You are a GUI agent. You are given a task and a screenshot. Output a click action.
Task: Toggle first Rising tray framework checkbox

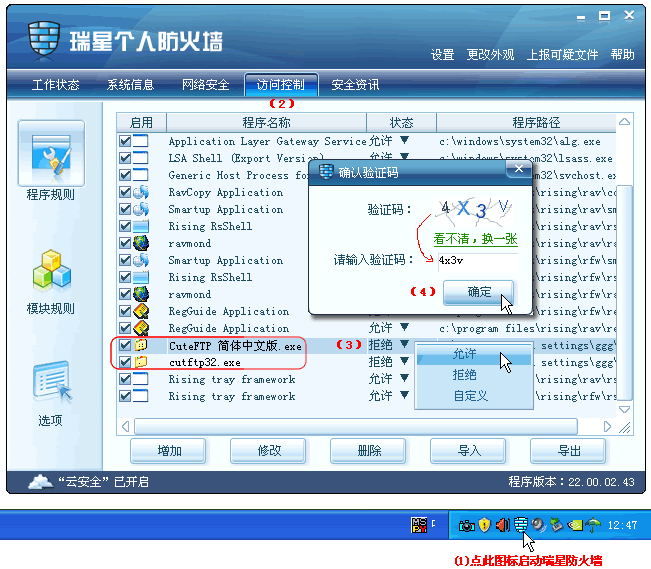point(125,379)
